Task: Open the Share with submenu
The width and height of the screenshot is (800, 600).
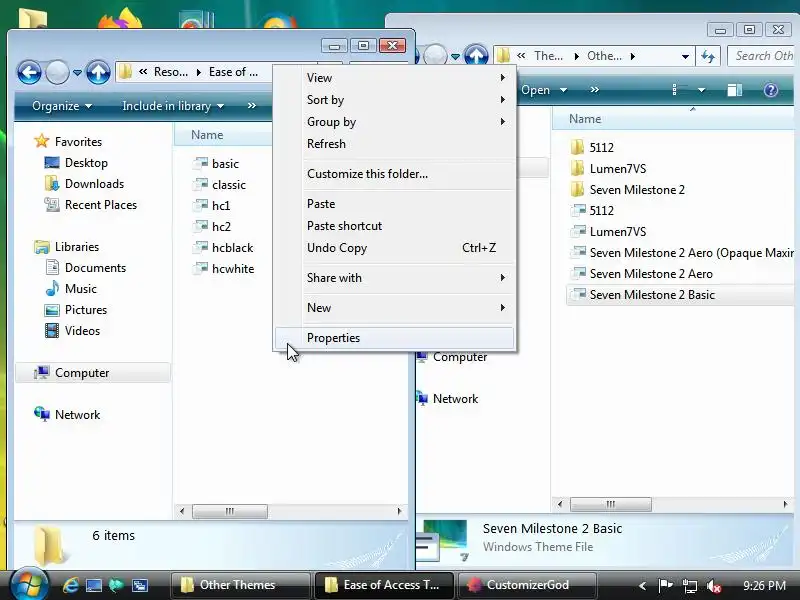Action: point(395,278)
